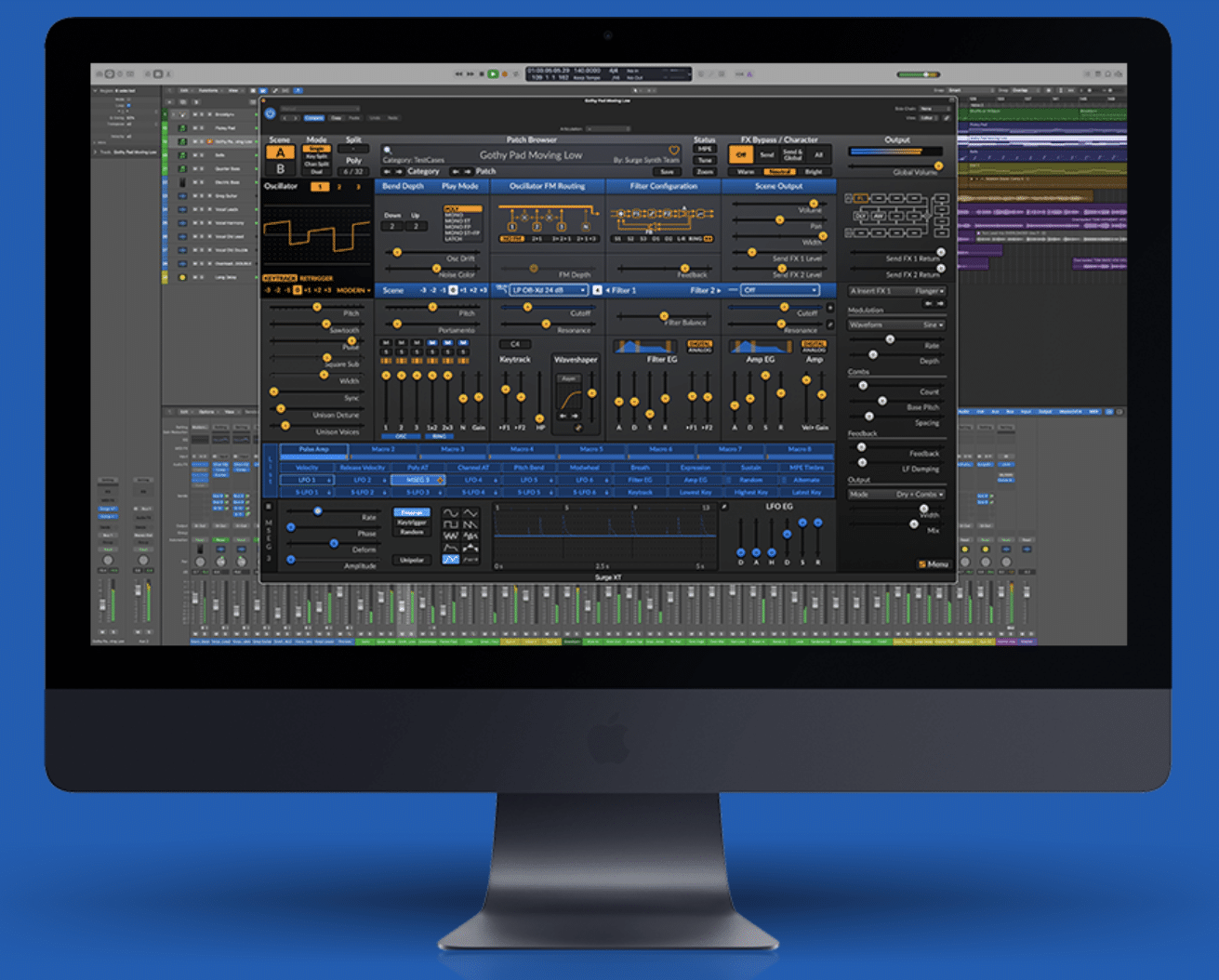The width and height of the screenshot is (1219, 980).
Task: Click the Filter EG envelope display
Action: pyautogui.click(x=645, y=347)
